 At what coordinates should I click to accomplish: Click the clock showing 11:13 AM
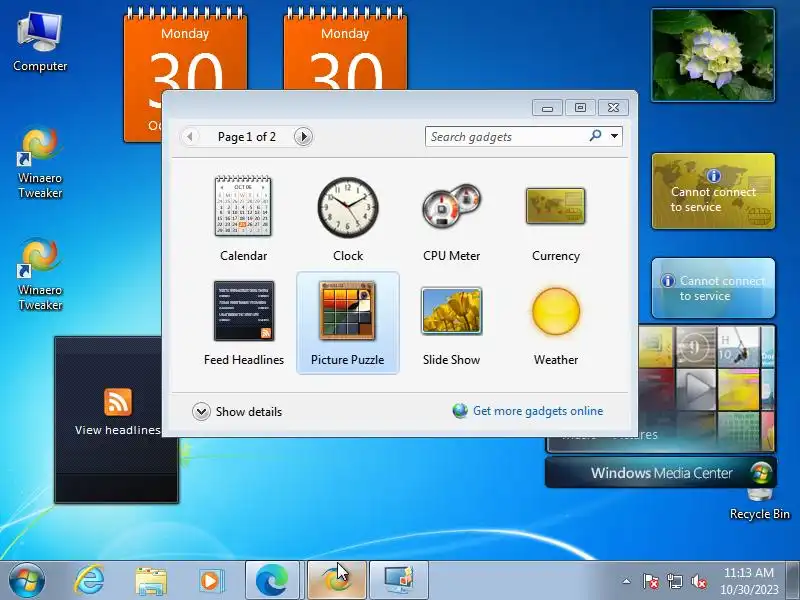pos(748,581)
